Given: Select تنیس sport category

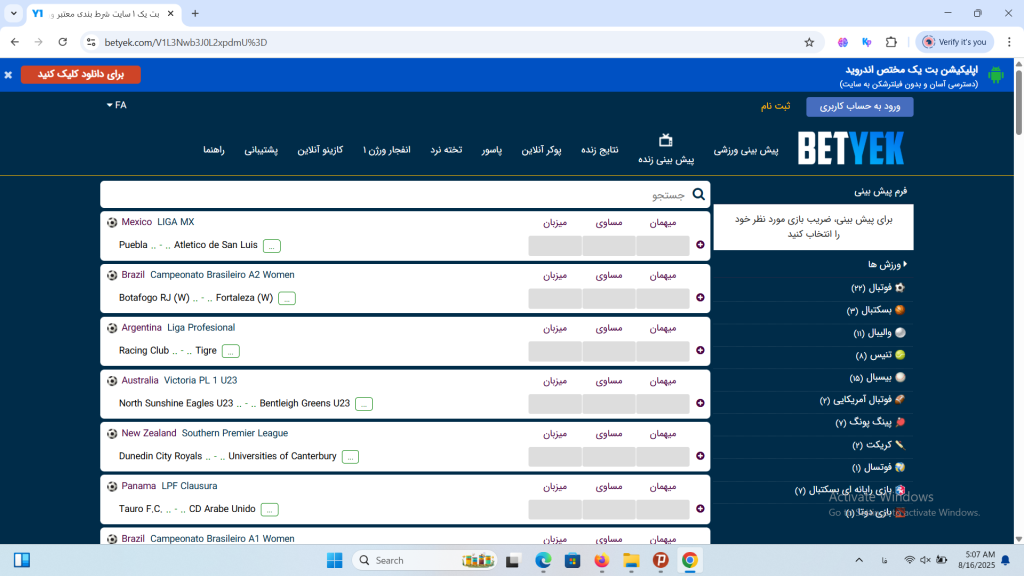Looking at the screenshot, I should (x=880, y=355).
